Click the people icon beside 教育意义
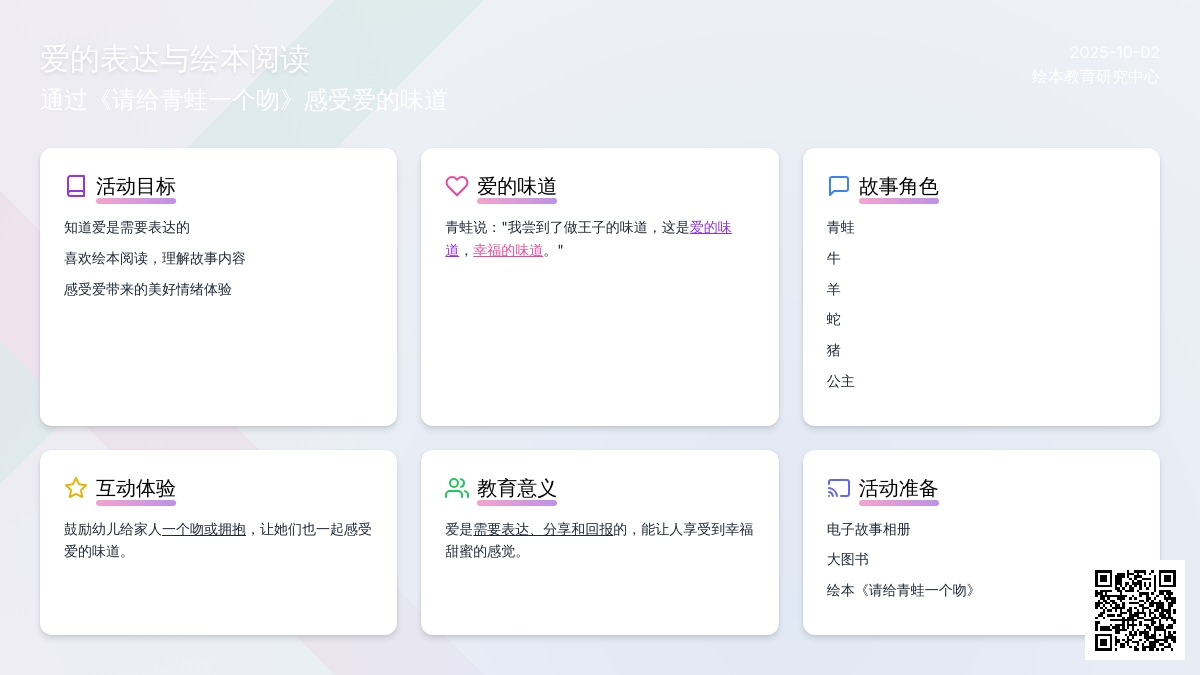 click(x=457, y=488)
